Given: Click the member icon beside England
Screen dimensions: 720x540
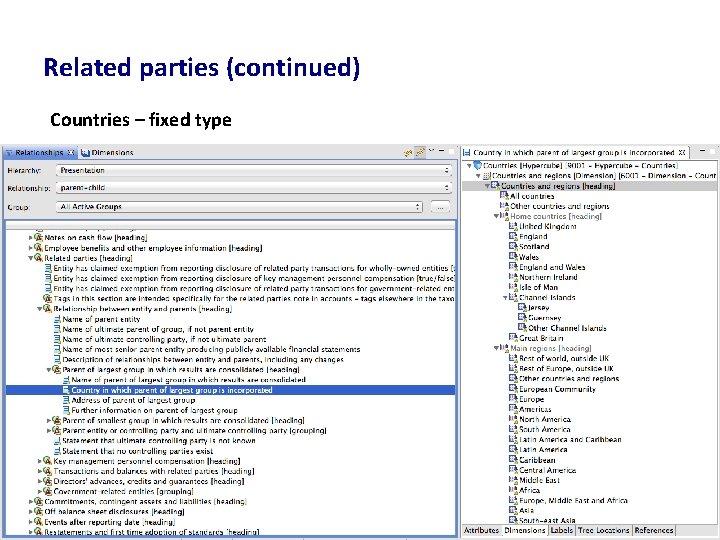Looking at the screenshot, I should coord(513,236).
